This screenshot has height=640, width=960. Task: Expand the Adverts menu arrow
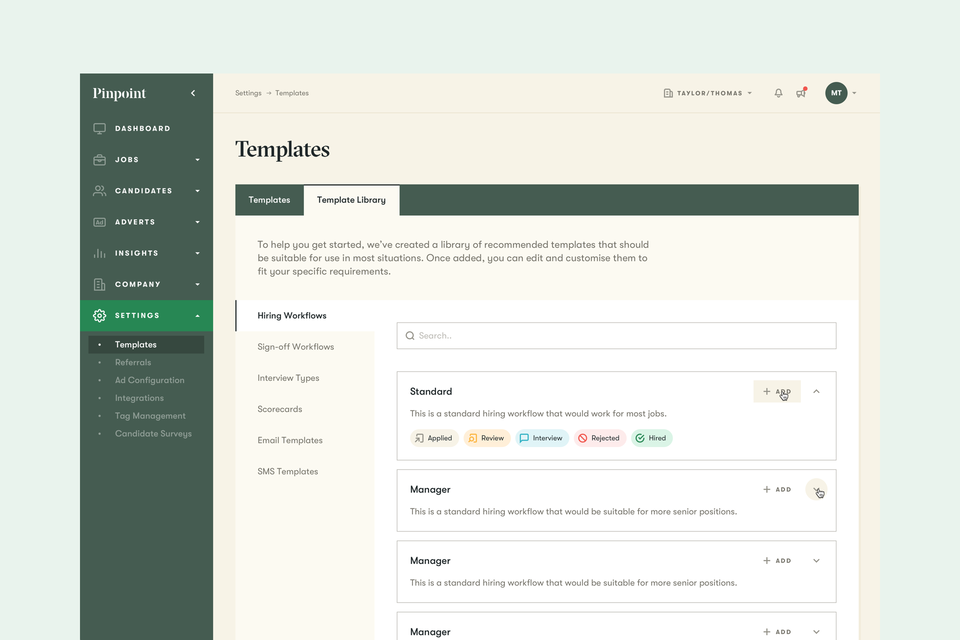tap(197, 222)
